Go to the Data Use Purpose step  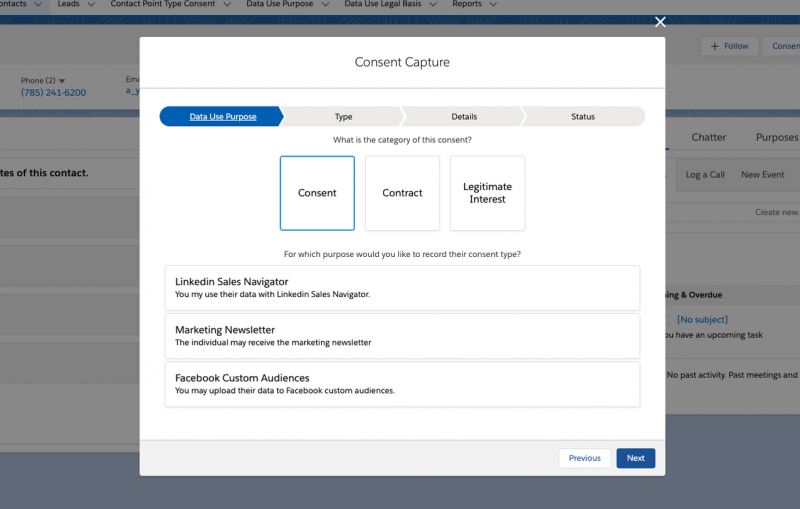[x=223, y=116]
